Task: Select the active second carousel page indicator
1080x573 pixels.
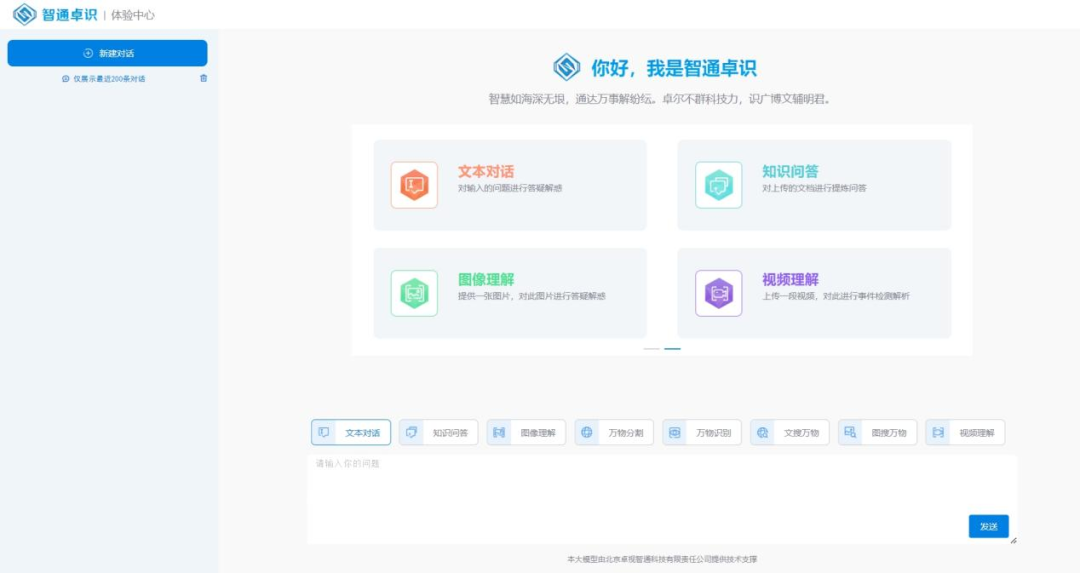Action: tap(672, 348)
